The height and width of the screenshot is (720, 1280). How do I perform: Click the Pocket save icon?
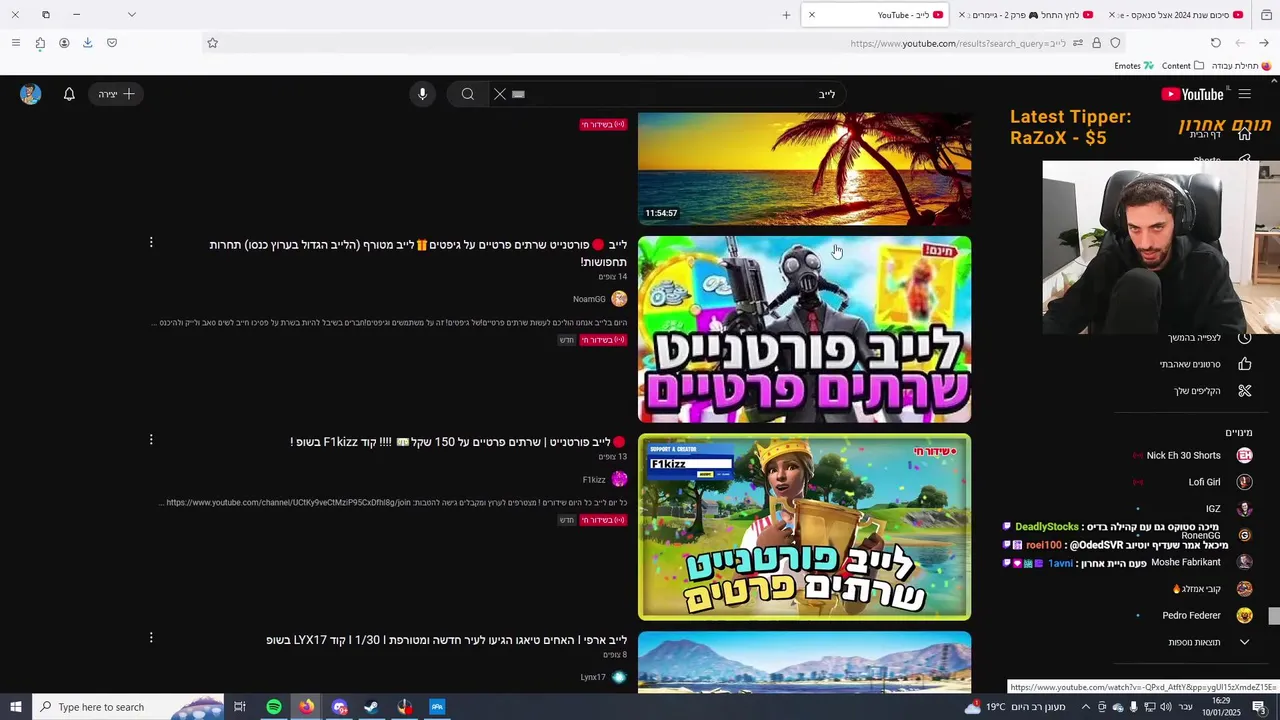coord(112,43)
